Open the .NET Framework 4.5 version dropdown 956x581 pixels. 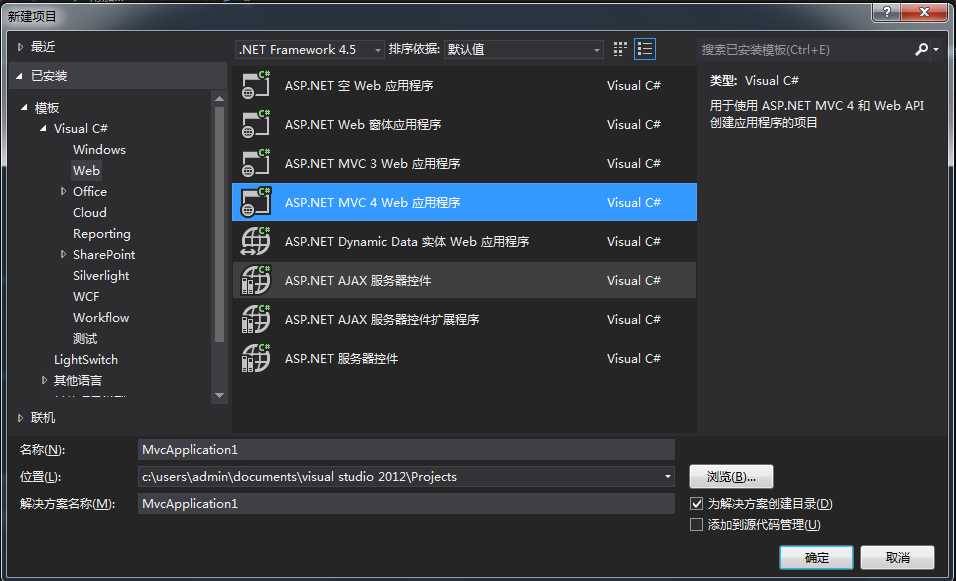(310, 49)
